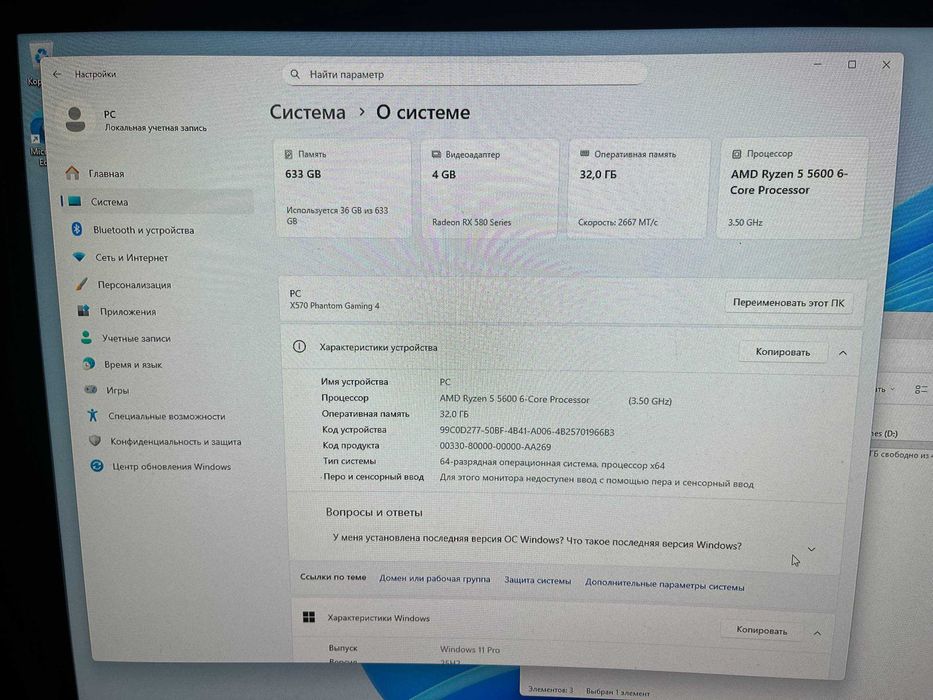The height and width of the screenshot is (700, 933).
Task: Open Центр обновления Windows section
Action: (172, 466)
